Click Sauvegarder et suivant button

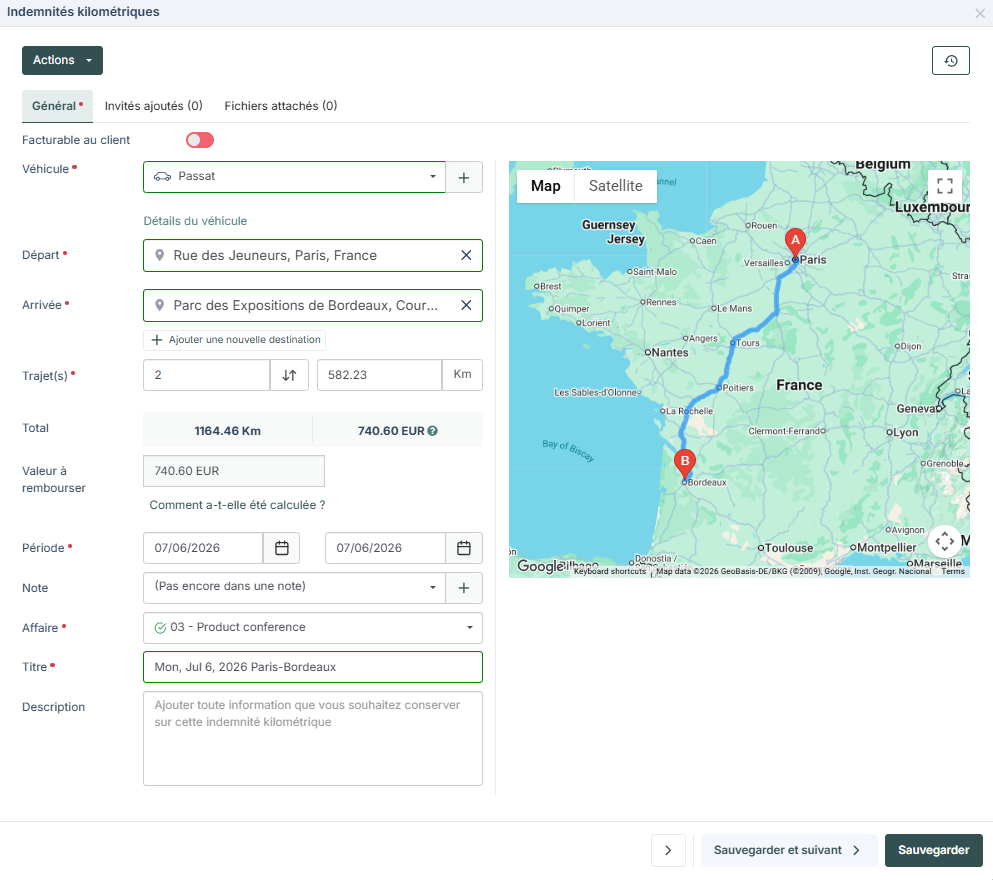point(788,850)
